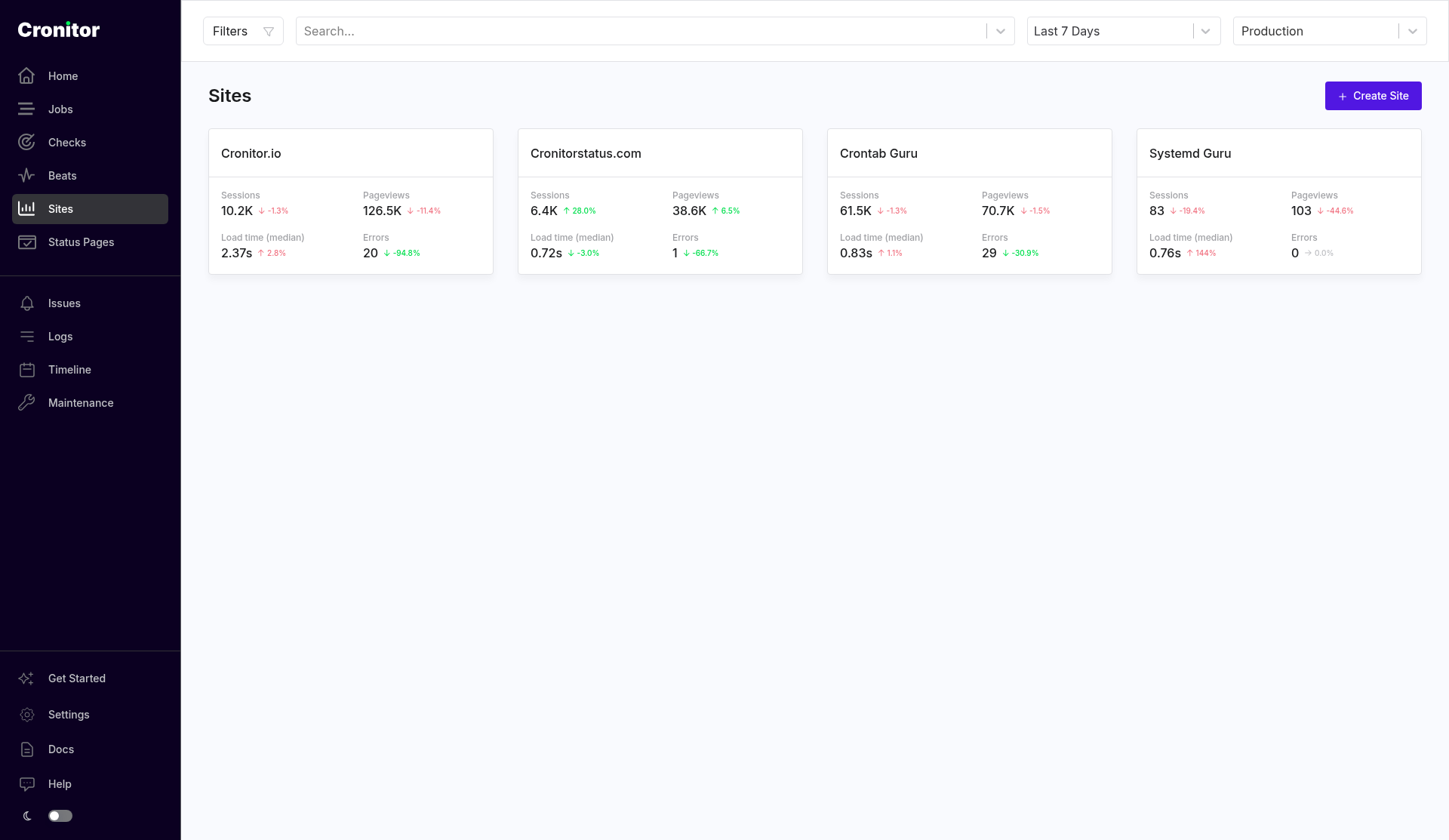Click the Help chat bubble icon
The image size is (1449, 840).
[x=27, y=784]
